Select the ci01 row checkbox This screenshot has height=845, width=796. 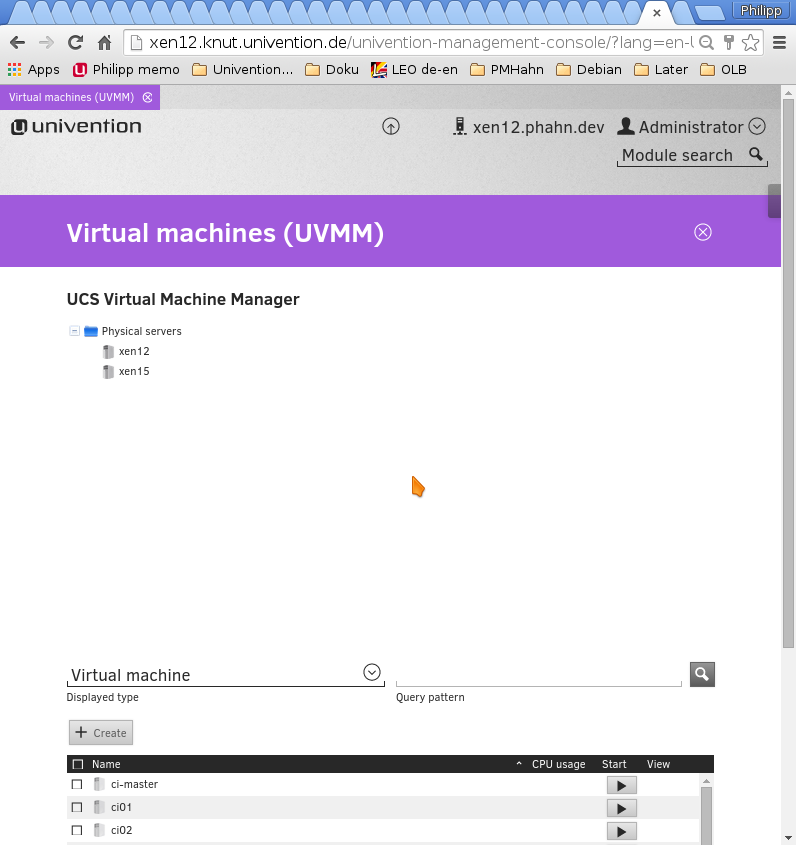coord(77,807)
